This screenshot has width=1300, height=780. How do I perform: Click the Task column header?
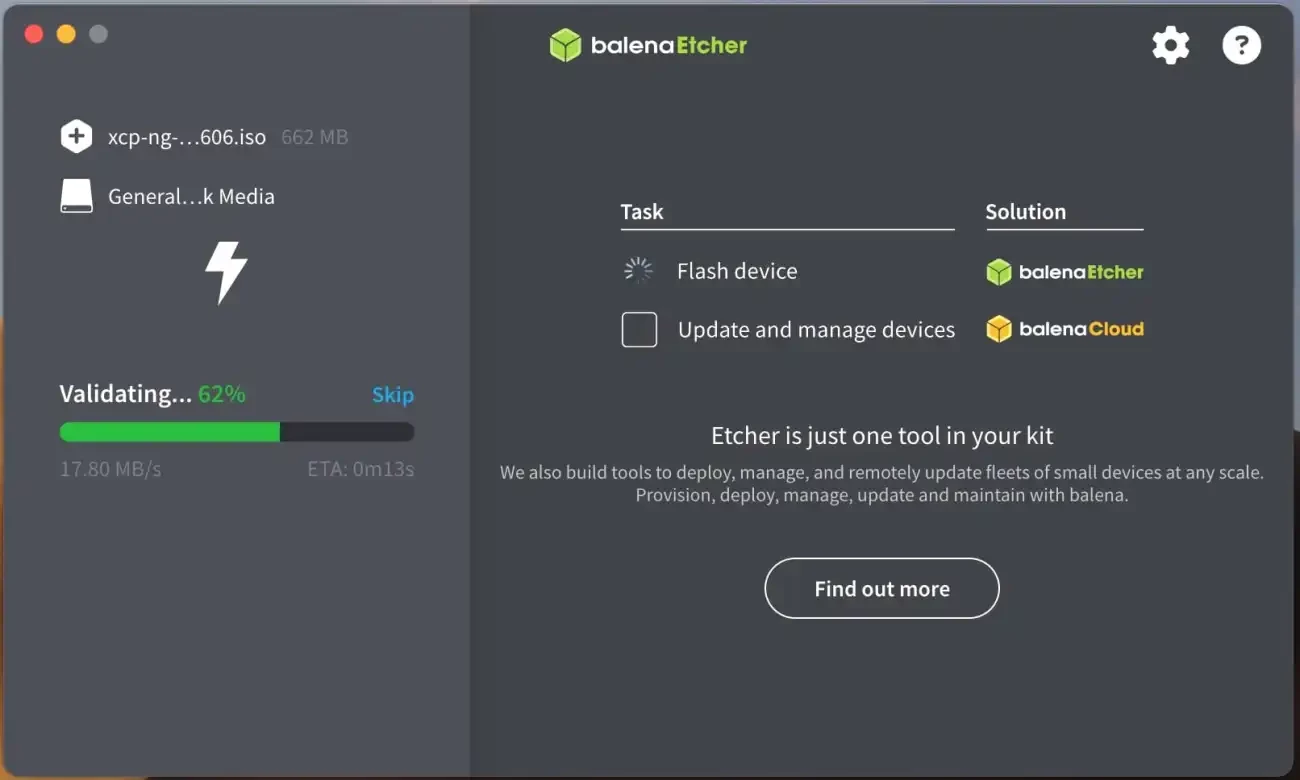642,212
